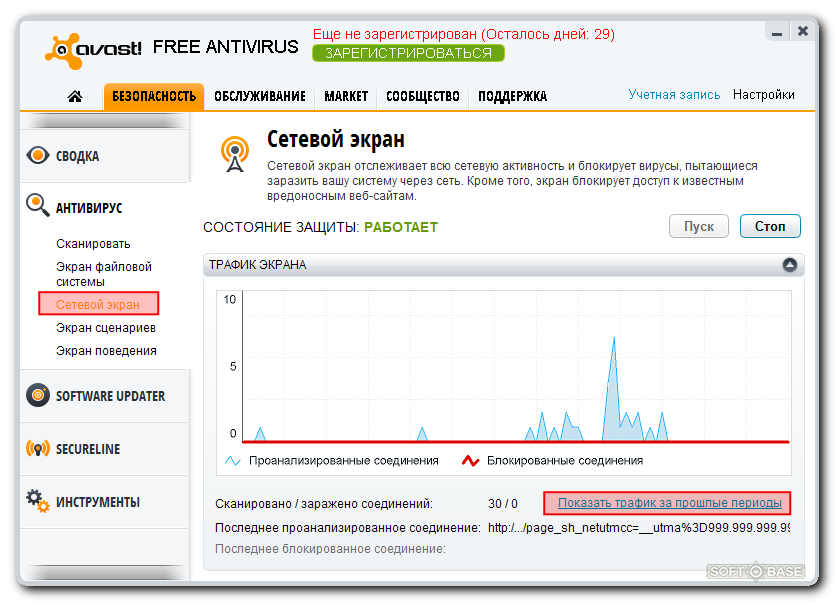Click the РАБОТАЕТ status text
This screenshot has width=836, height=603.
[x=401, y=227]
